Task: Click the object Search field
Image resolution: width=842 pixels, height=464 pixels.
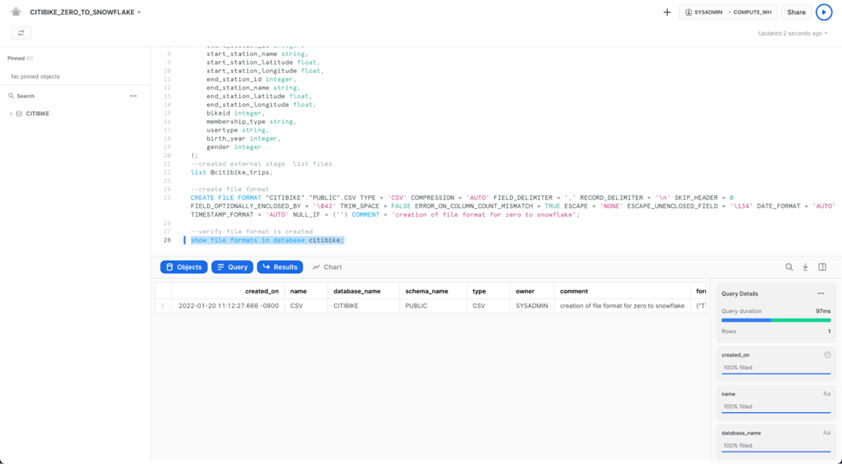Action: pos(60,96)
